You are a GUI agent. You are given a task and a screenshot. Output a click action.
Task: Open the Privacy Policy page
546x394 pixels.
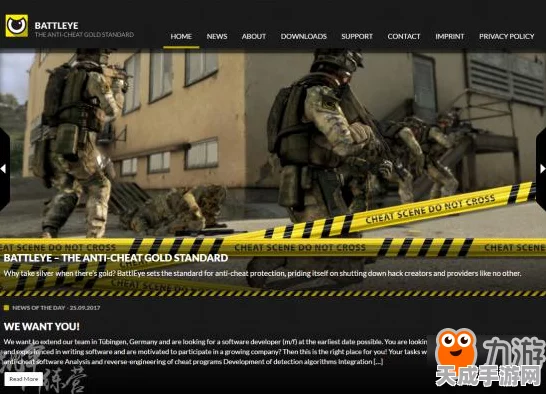coord(507,36)
